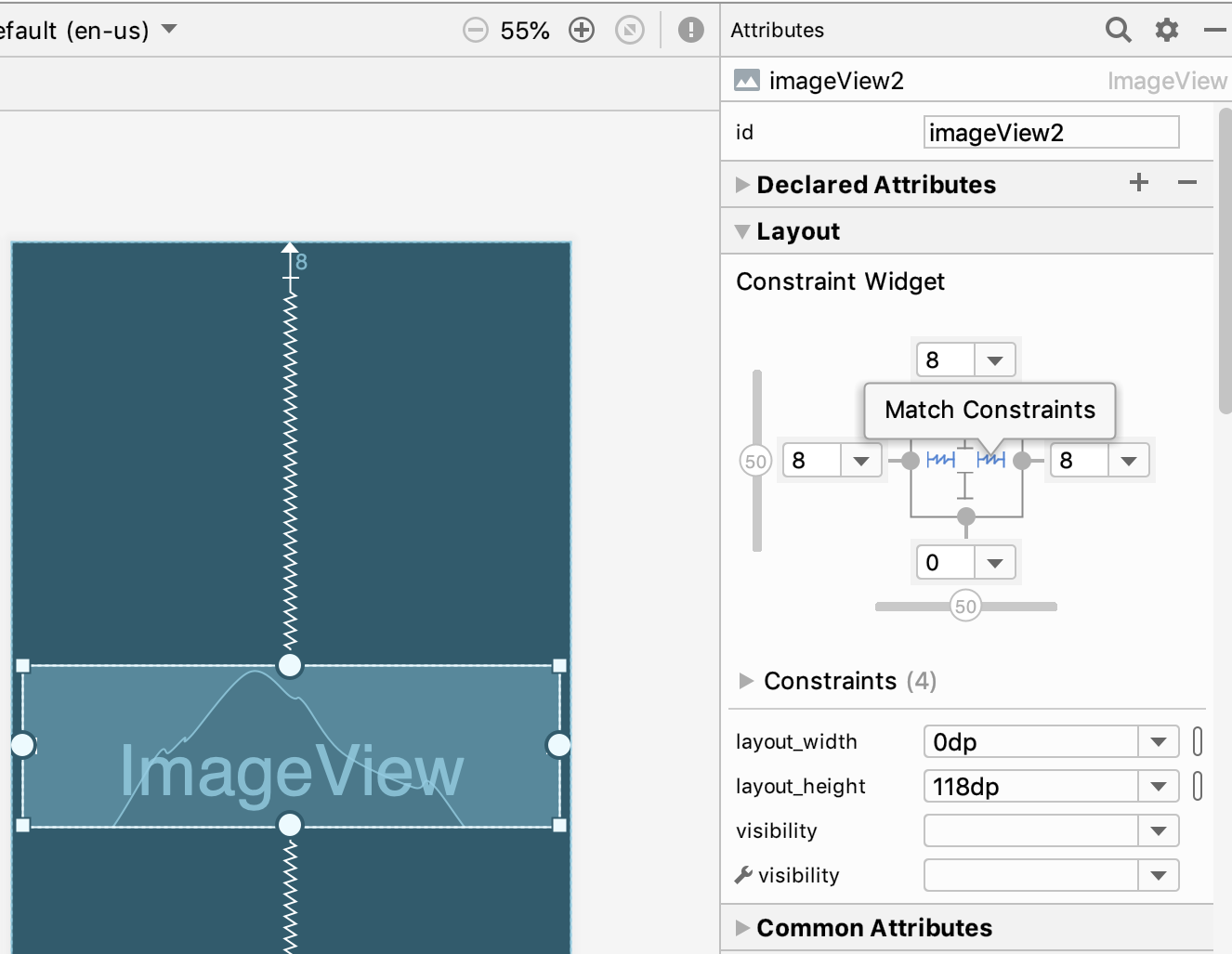Screen dimensions: 1232x954
Task: Search attributes with the magnifier icon
Action: tap(1118, 31)
